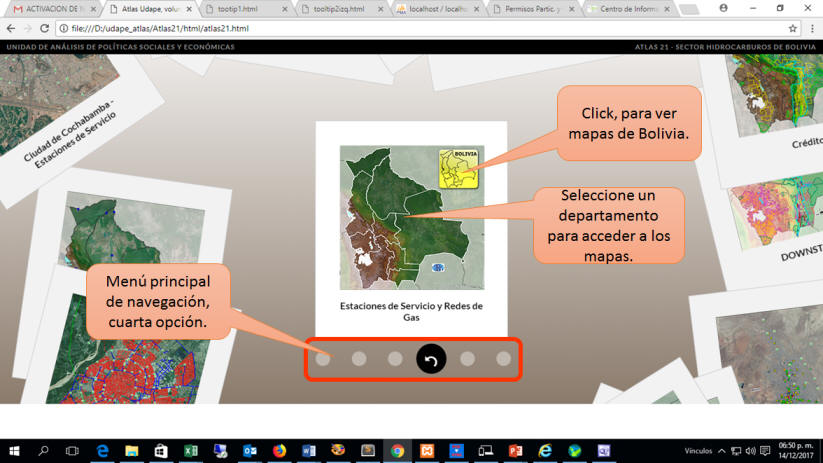Close the Centro de Inform tab
The height and width of the screenshot is (463, 823).
667,9
